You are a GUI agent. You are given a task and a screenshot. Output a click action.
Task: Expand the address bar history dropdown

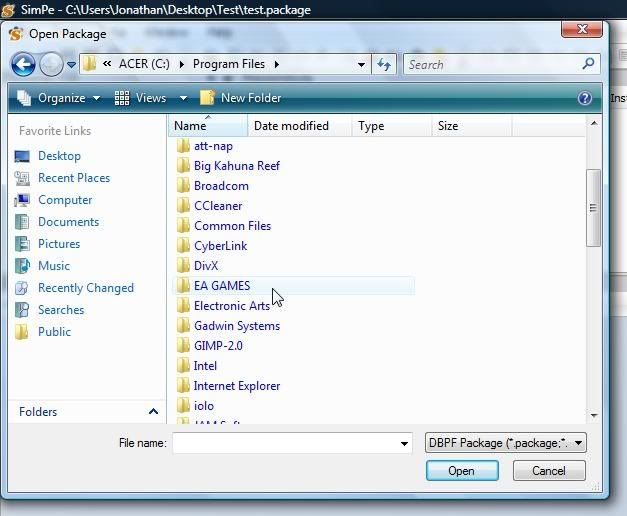(x=361, y=64)
